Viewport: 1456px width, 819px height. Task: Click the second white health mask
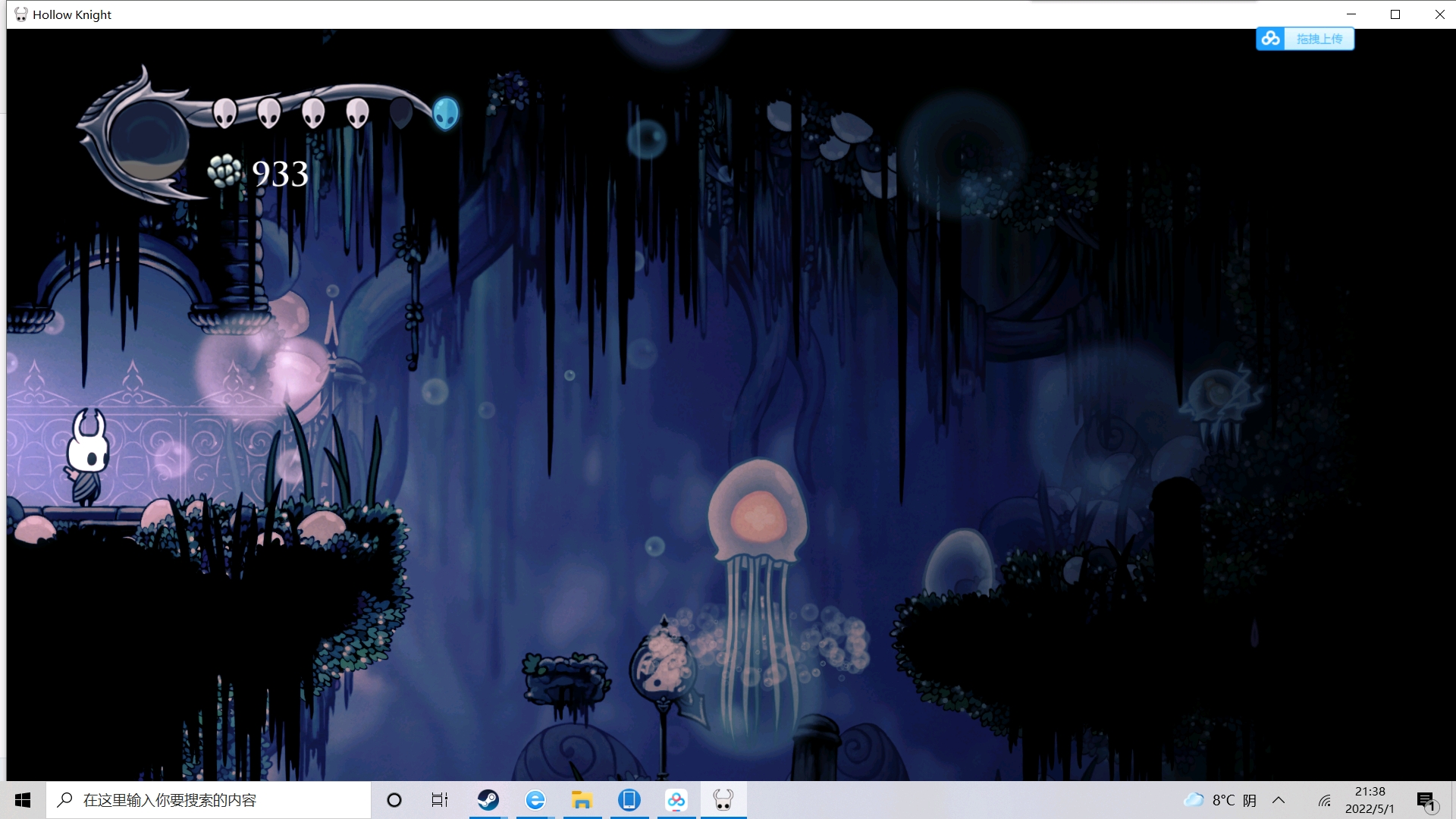click(x=268, y=113)
